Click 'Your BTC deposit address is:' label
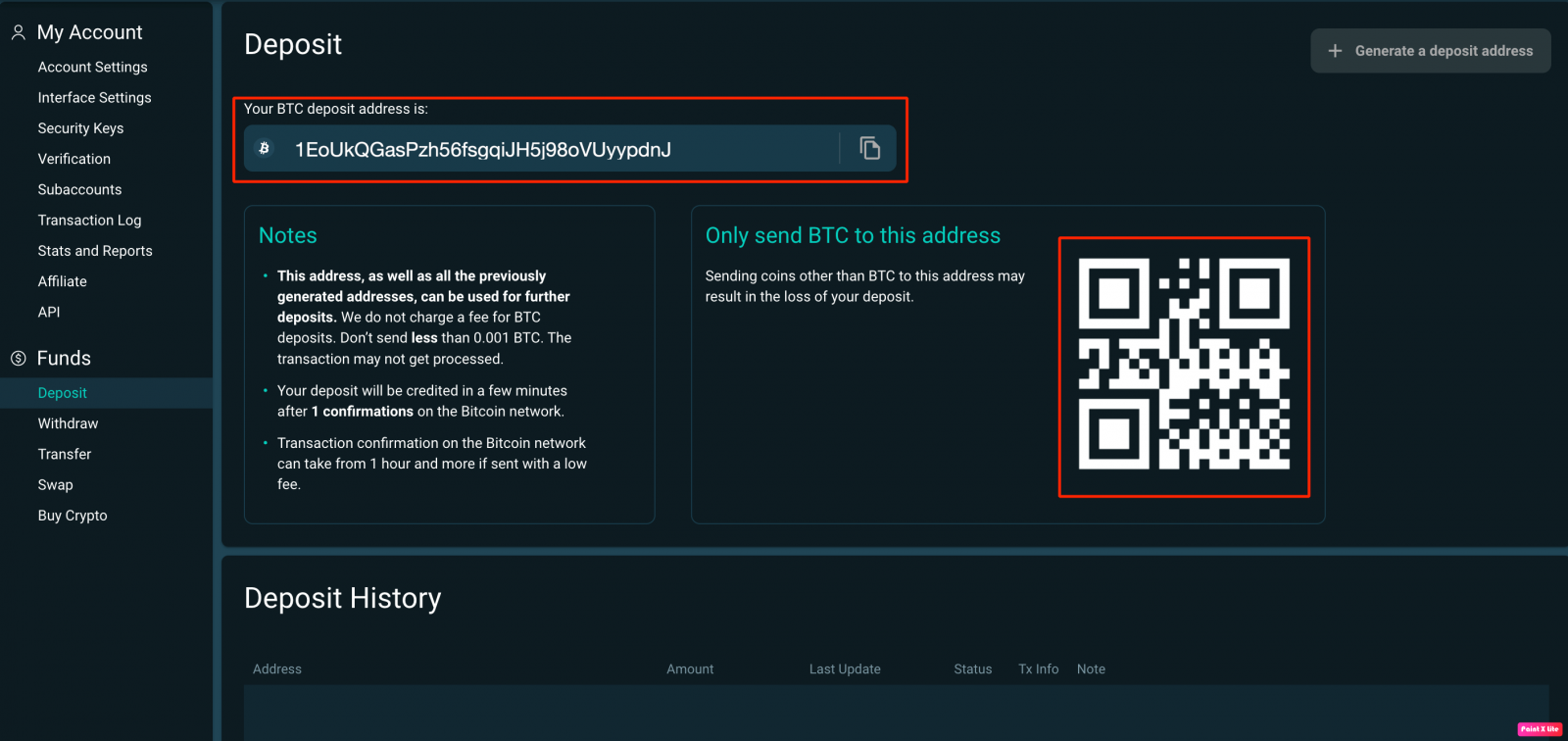The image size is (1568, 741). (336, 109)
